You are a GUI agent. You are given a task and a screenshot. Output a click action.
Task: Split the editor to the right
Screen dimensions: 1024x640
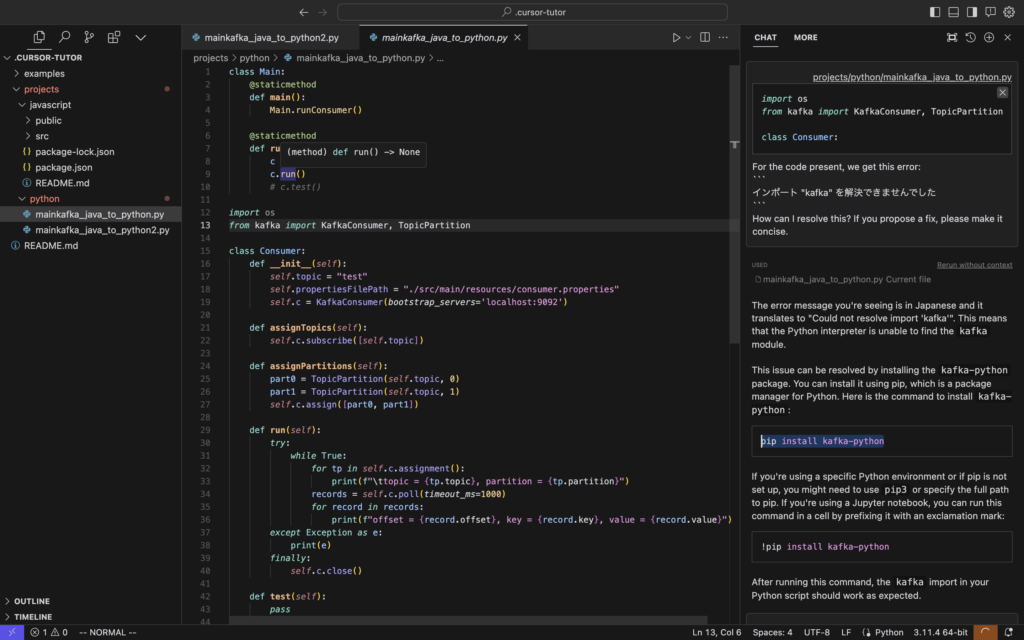pyautogui.click(x=705, y=37)
